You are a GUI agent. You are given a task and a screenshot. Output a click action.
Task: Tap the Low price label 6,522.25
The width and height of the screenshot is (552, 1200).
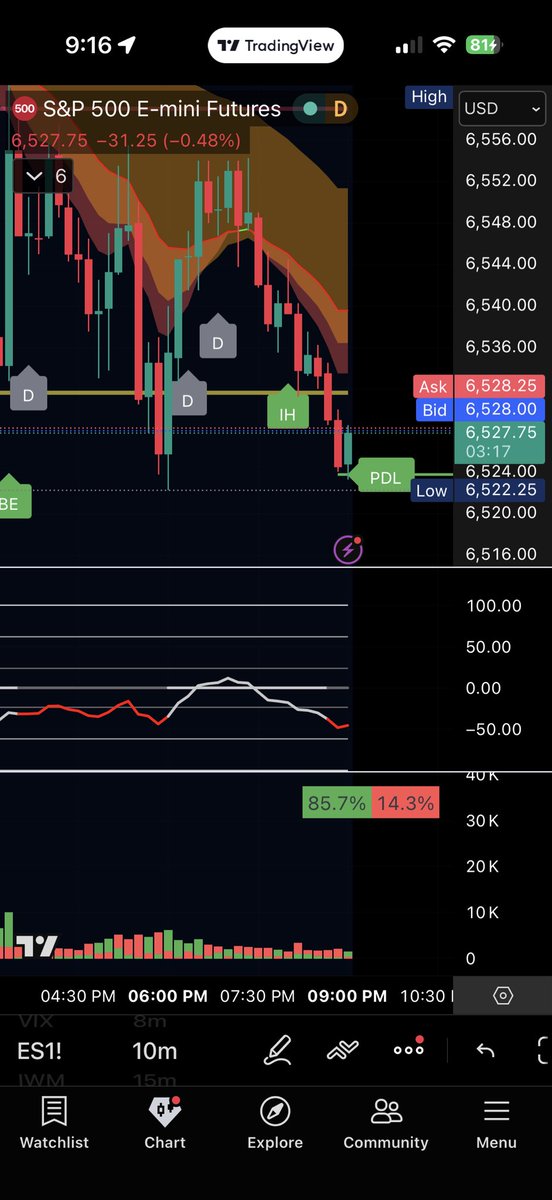[431, 490]
